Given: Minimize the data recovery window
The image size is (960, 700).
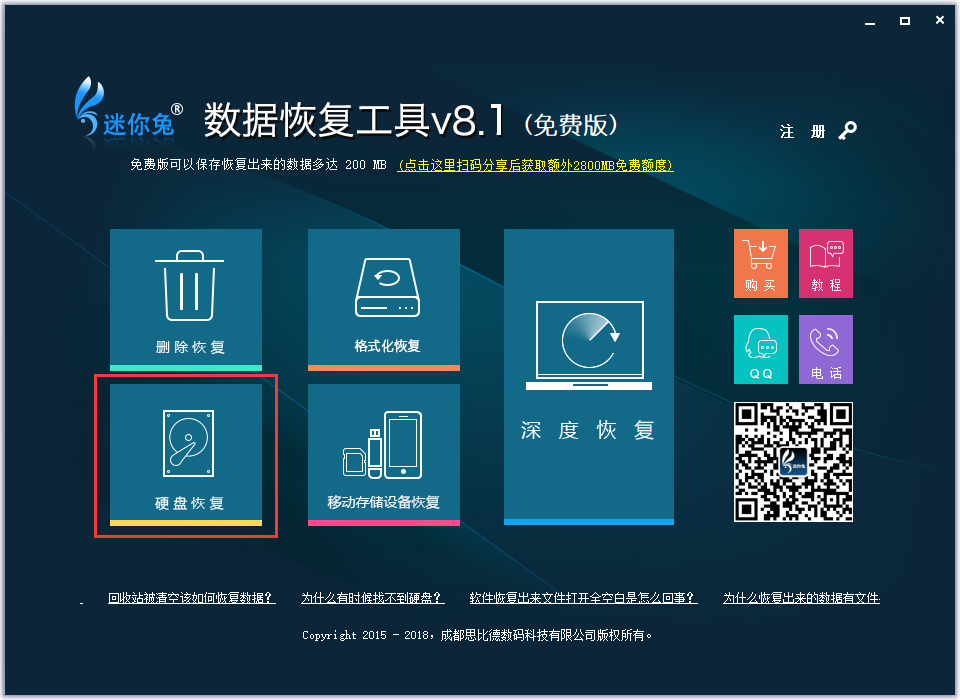Looking at the screenshot, I should pos(870,21).
